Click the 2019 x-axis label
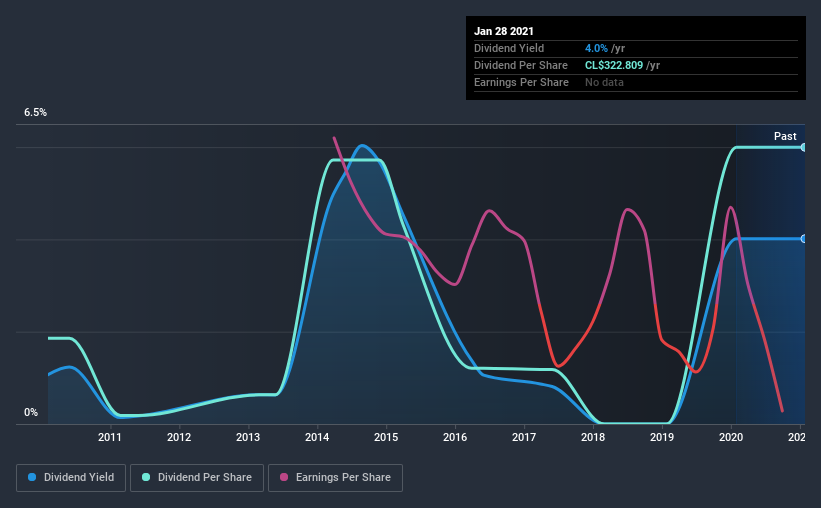821x508 pixels. coord(662,437)
